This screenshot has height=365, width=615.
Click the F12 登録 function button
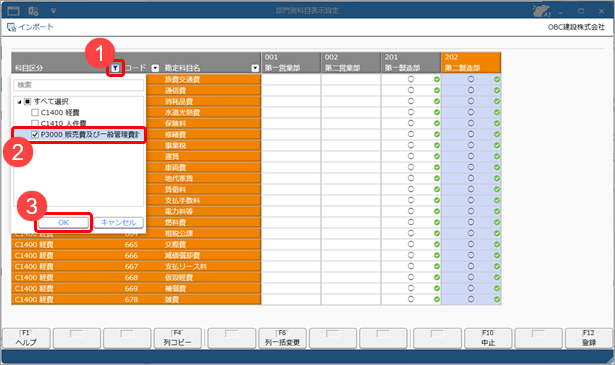589,338
